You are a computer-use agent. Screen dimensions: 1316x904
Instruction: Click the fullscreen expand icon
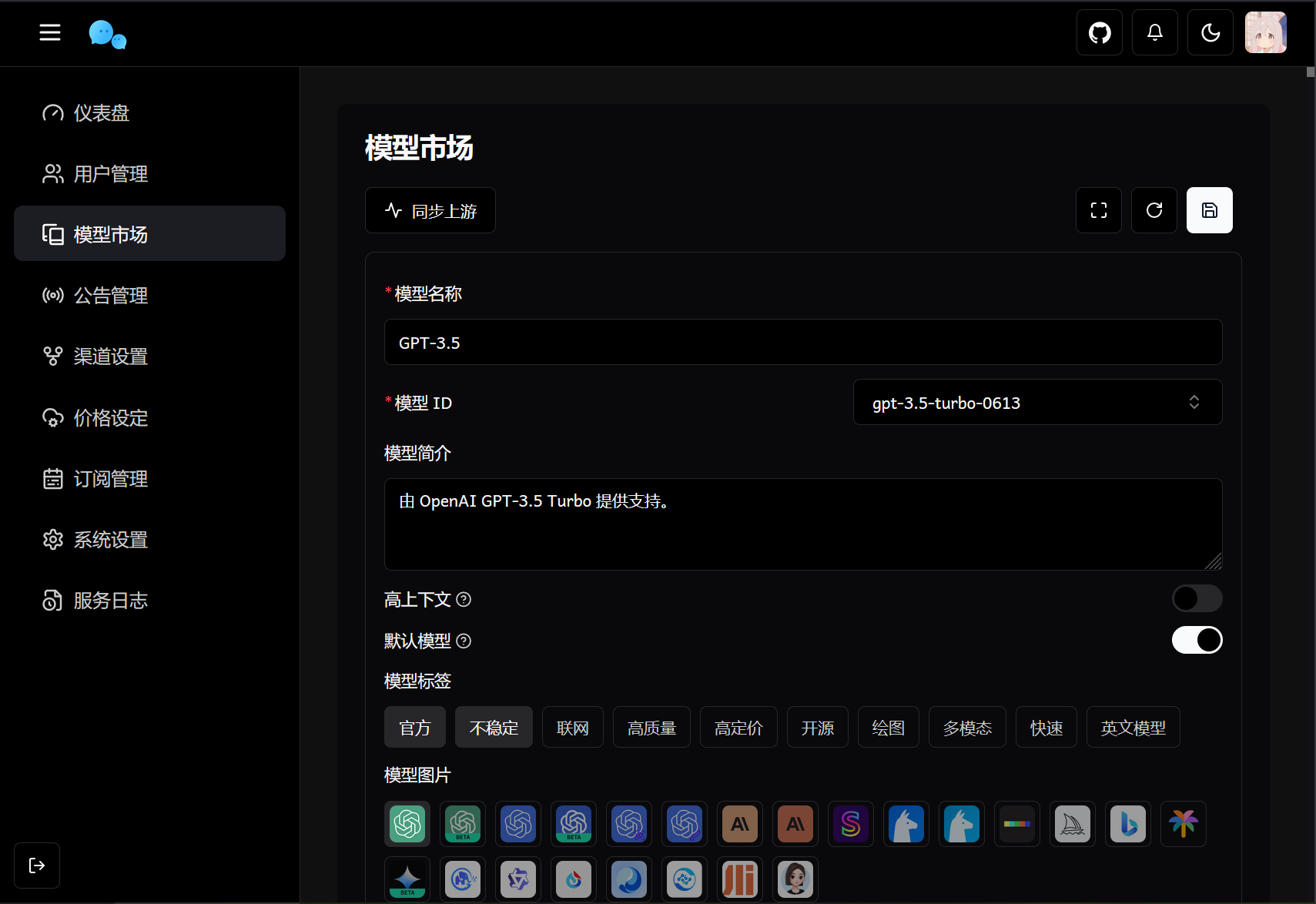coord(1099,210)
